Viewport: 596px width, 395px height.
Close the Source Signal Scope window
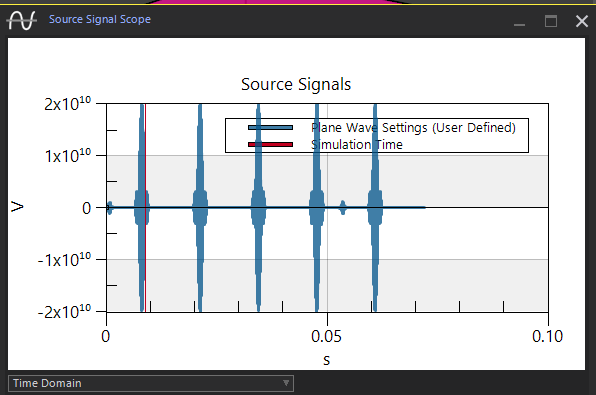[x=582, y=21]
